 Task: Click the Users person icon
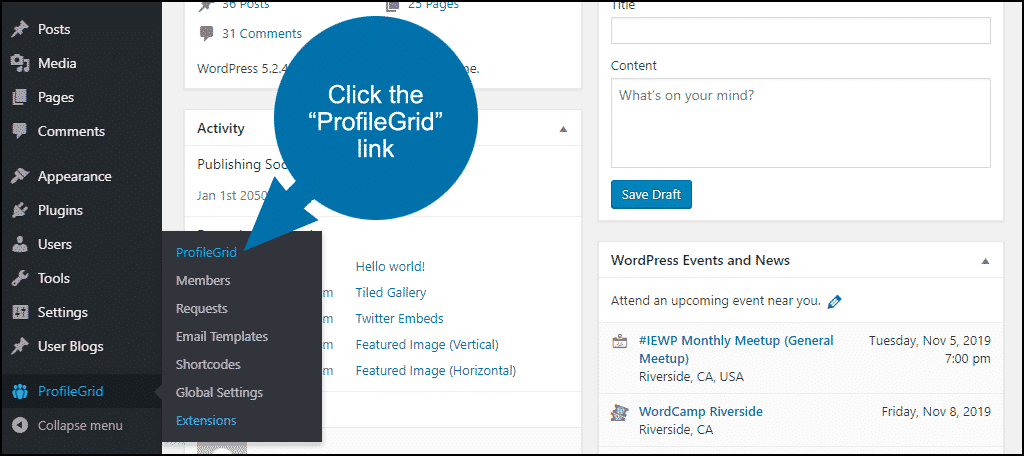(20, 244)
